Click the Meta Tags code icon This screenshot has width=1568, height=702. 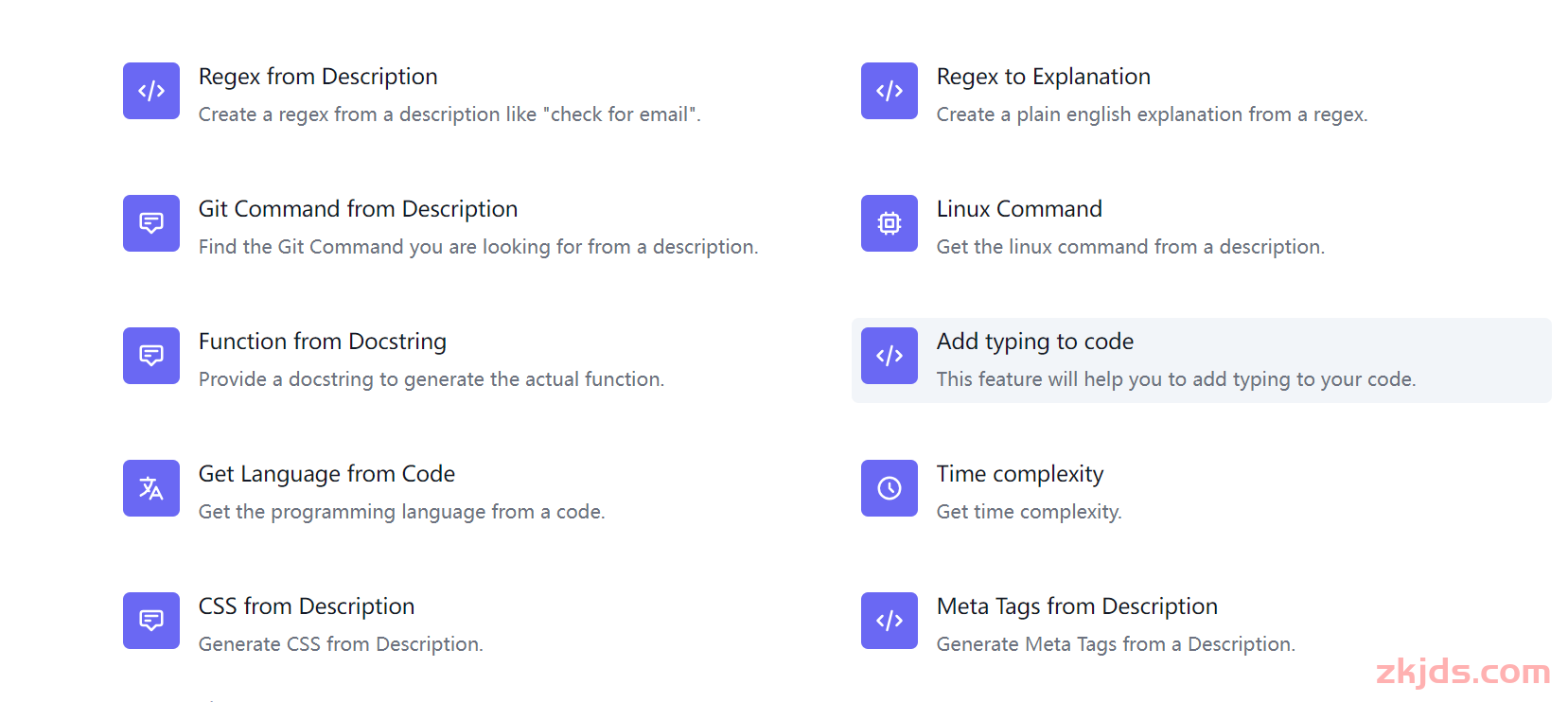(890, 621)
